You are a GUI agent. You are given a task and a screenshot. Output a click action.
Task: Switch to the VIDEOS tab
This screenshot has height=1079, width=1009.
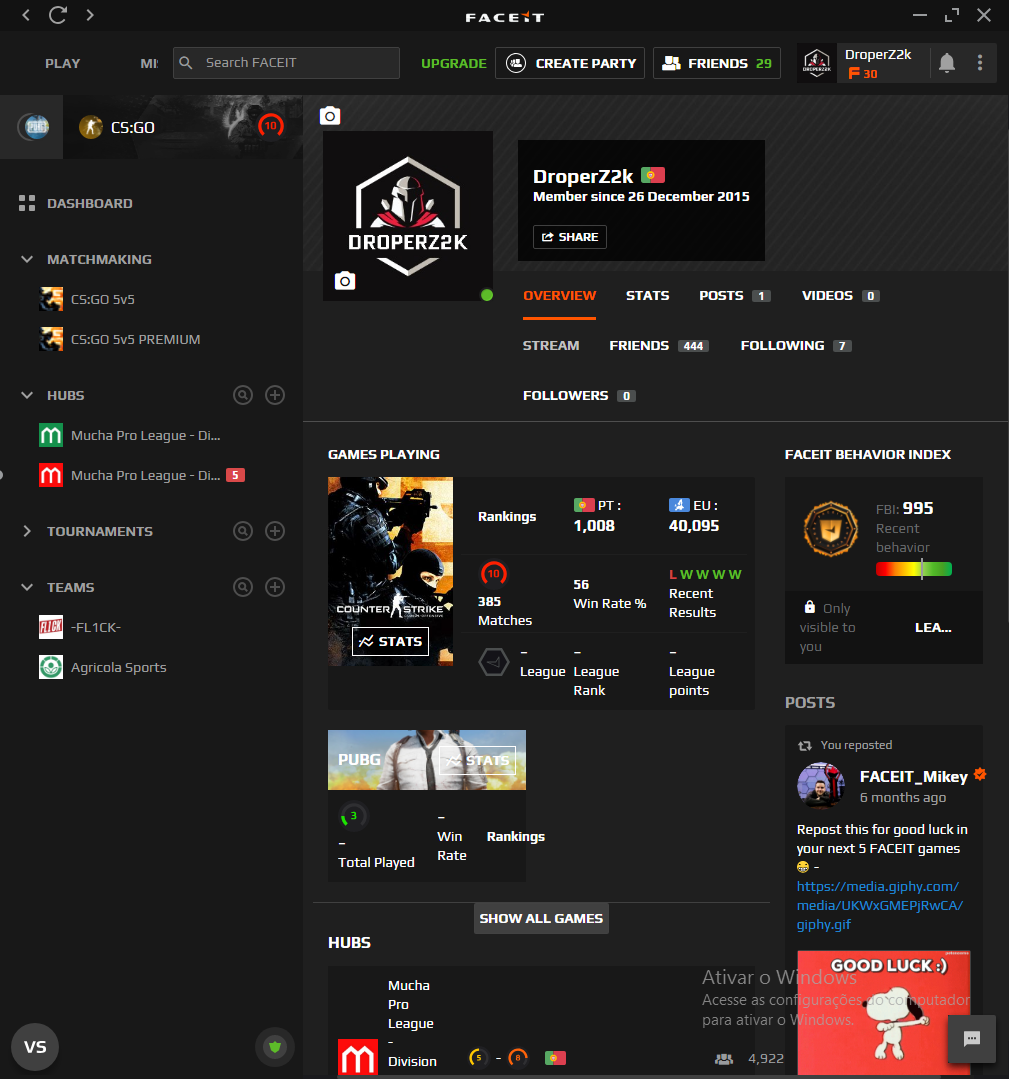(840, 296)
